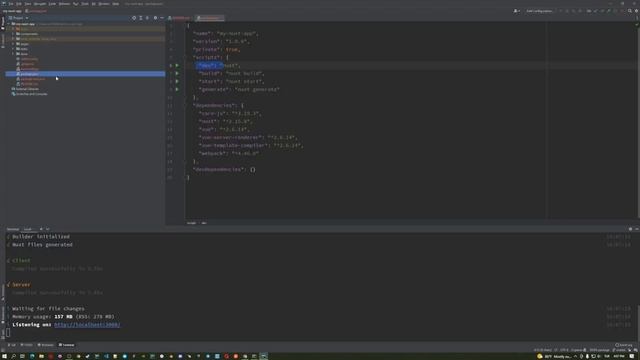Expand the static folder
640x360 pixels.
coord(13,49)
